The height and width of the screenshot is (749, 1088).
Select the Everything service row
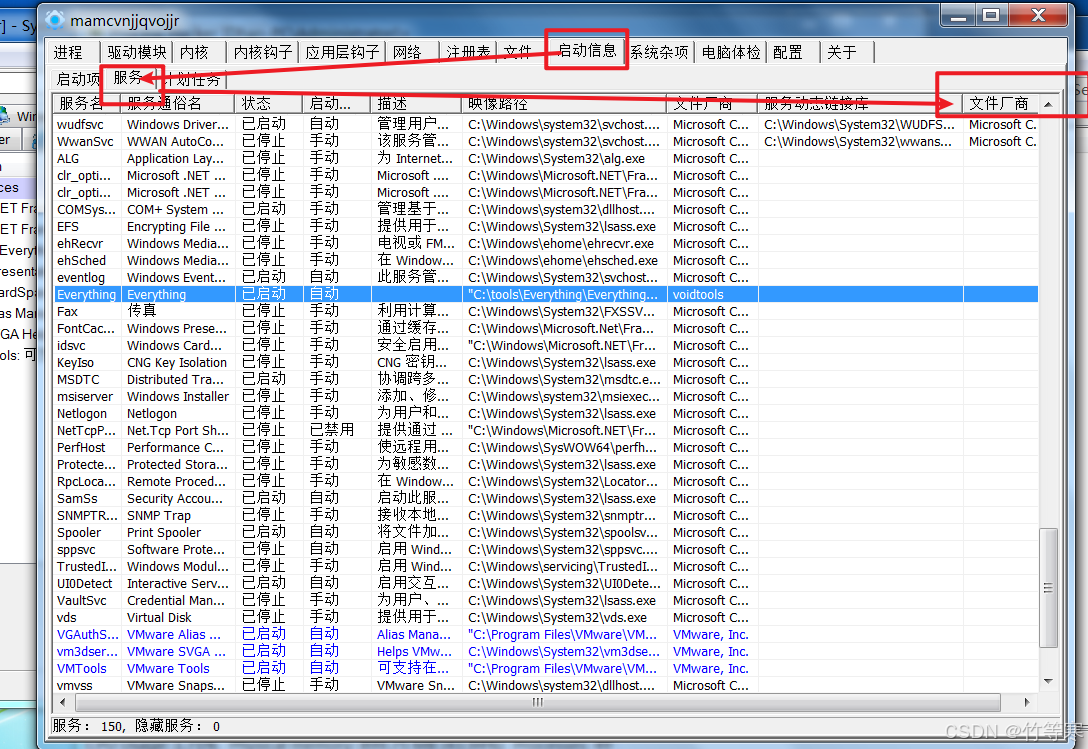coord(86,295)
